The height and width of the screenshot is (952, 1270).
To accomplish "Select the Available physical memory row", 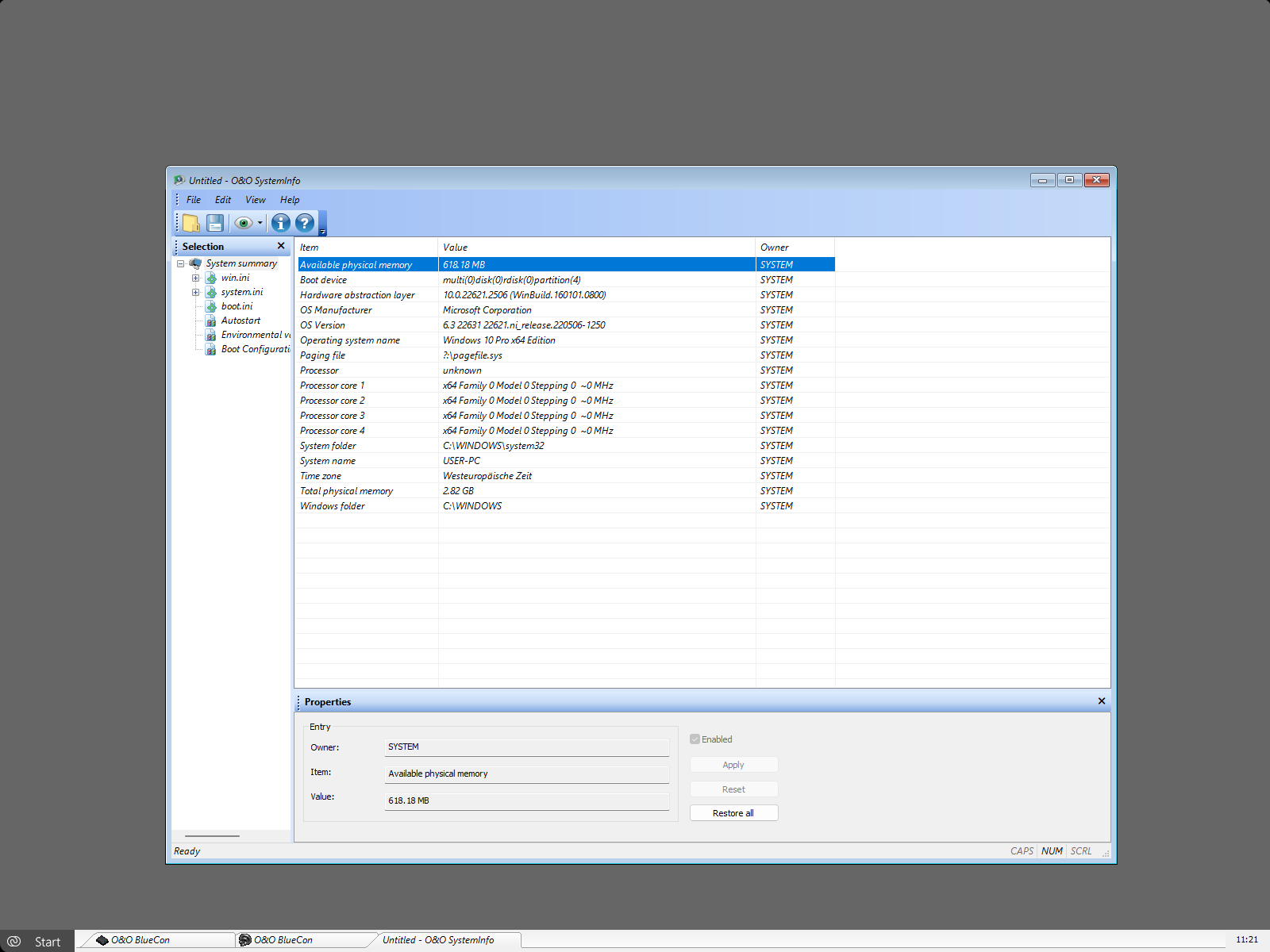I will click(x=566, y=265).
